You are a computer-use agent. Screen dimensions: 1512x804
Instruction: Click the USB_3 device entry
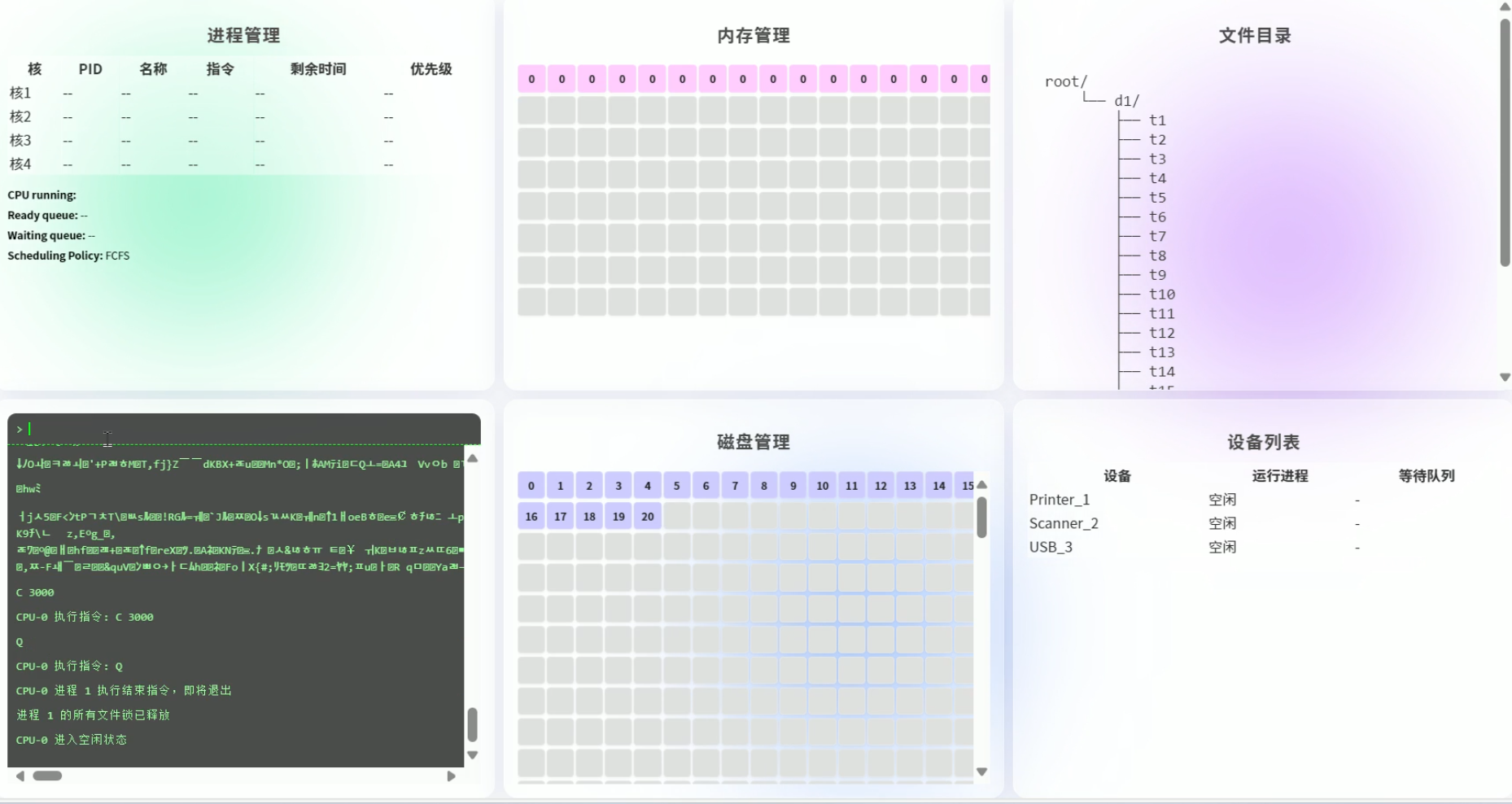point(1051,547)
